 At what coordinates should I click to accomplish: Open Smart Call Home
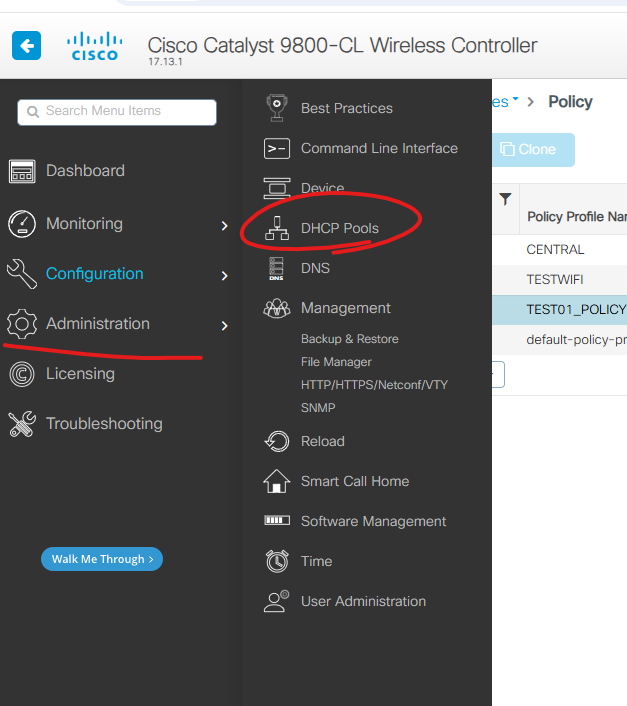(x=355, y=481)
